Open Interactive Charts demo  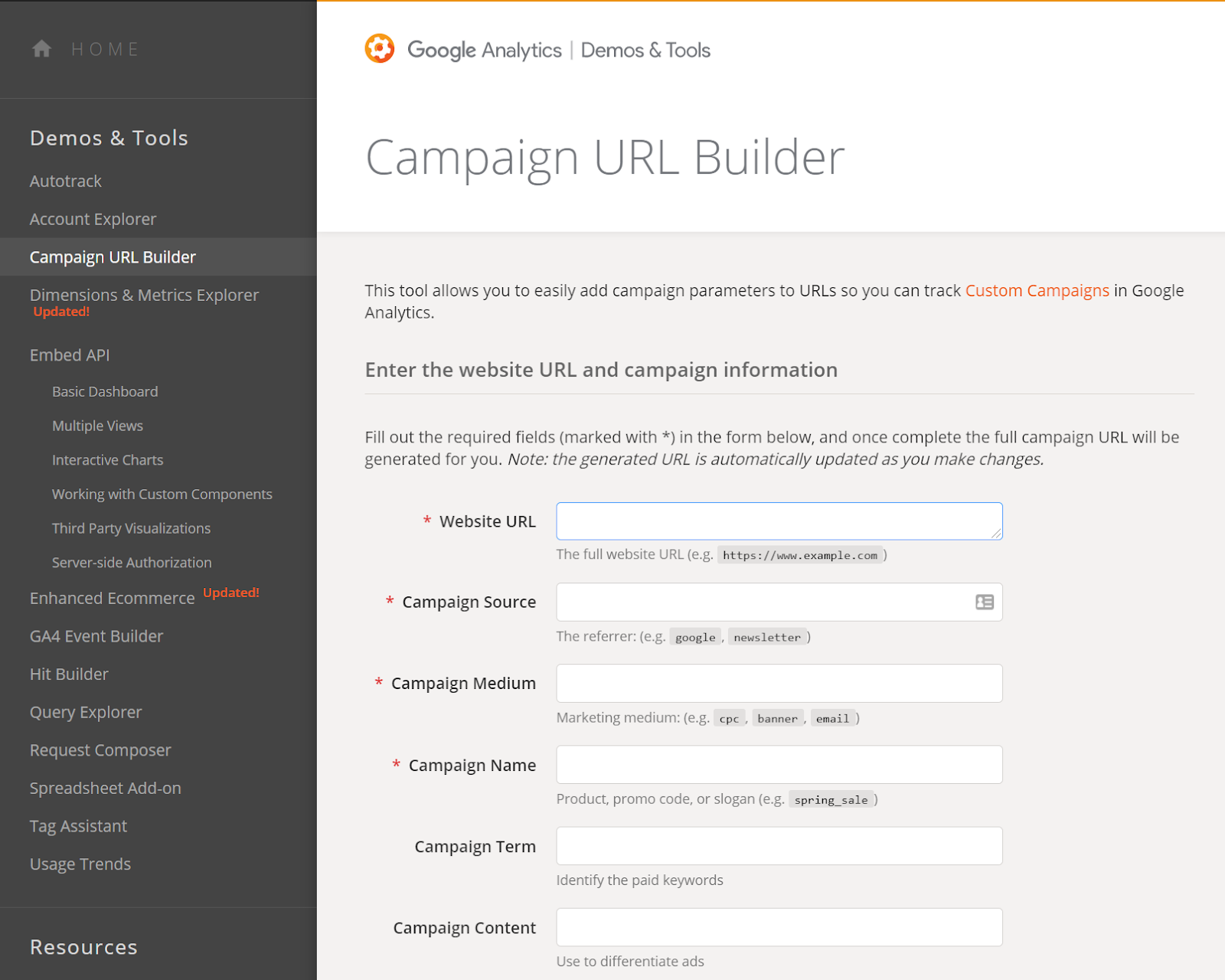pyautogui.click(x=107, y=460)
